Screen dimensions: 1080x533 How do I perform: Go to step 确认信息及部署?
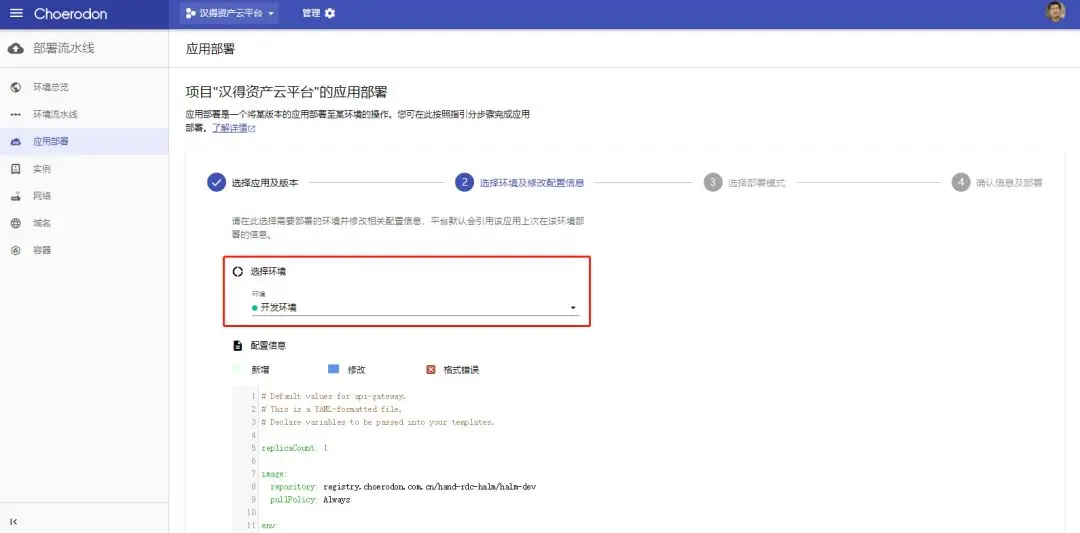1009,182
